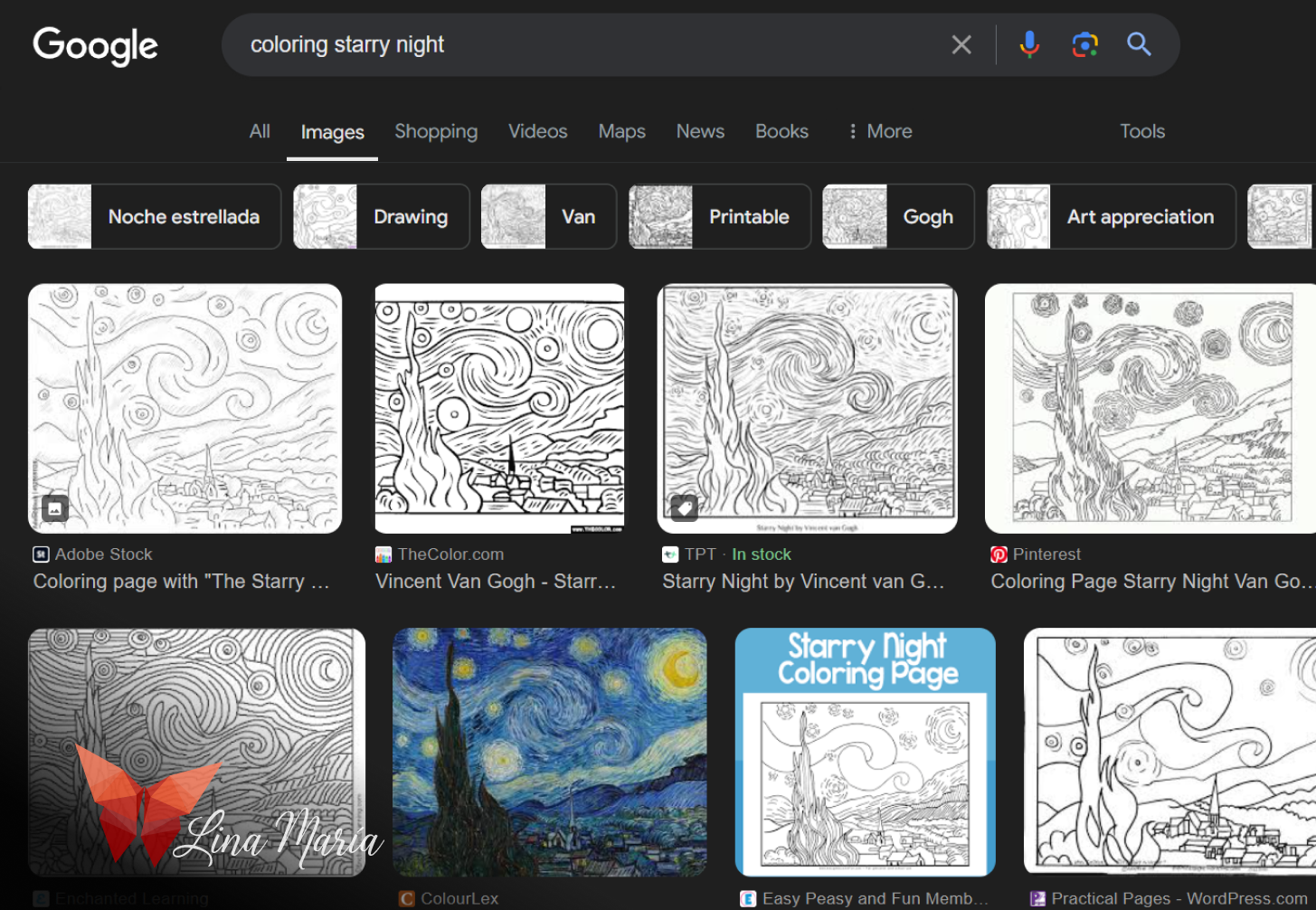The height and width of the screenshot is (910, 1316).
Task: Click the Practical Pages WordPress favicon
Action: click(x=1037, y=899)
